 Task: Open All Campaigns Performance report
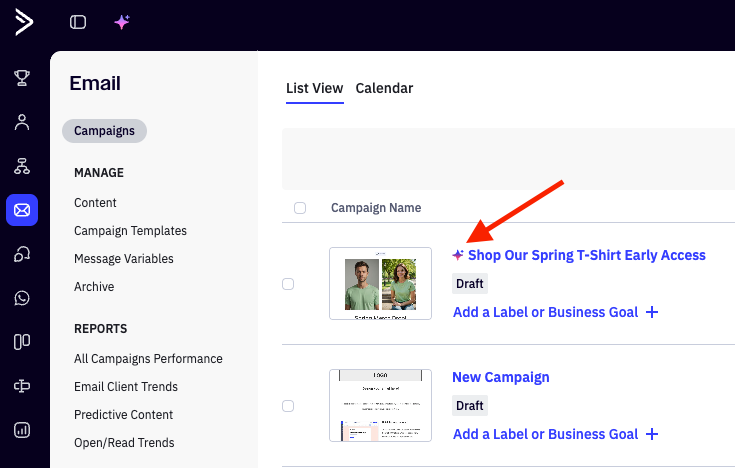pyautogui.click(x=148, y=359)
